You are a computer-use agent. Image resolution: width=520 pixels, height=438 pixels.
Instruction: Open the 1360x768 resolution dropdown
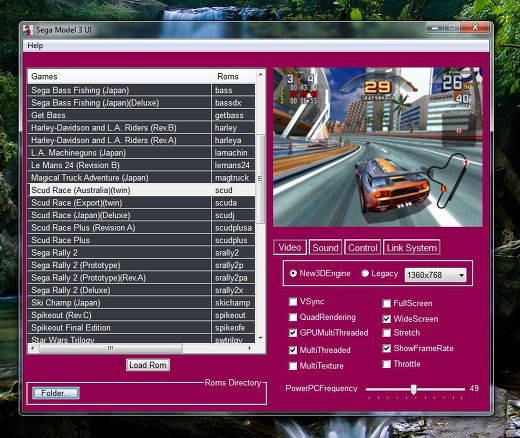pyautogui.click(x=435, y=275)
